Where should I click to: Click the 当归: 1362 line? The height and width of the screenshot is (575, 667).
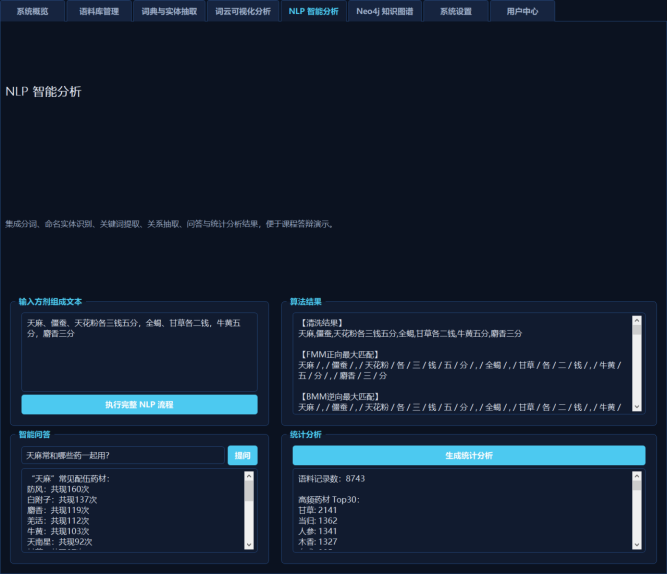318,521
